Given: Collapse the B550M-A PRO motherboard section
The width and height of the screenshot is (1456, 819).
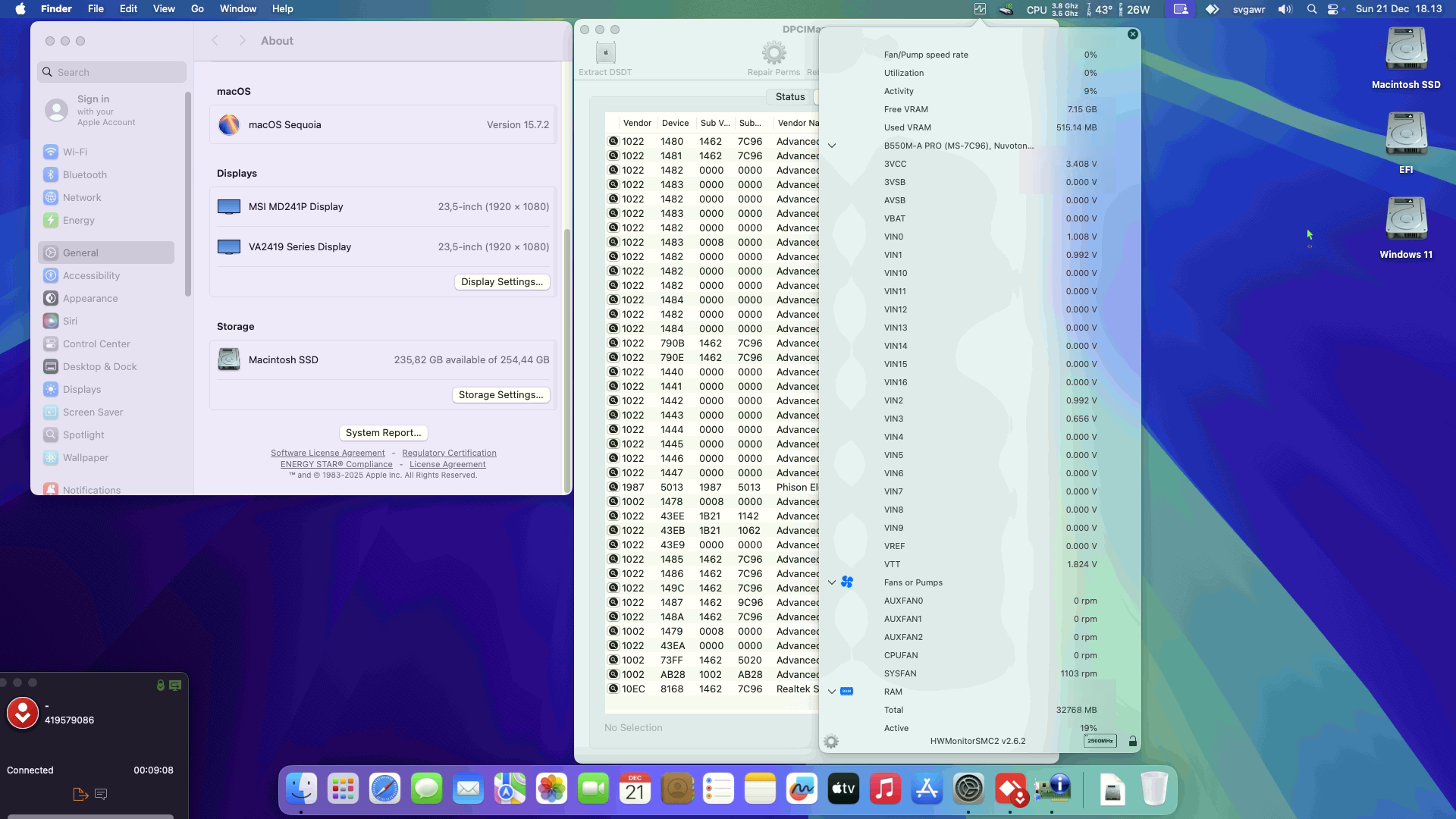Looking at the screenshot, I should point(832,146).
